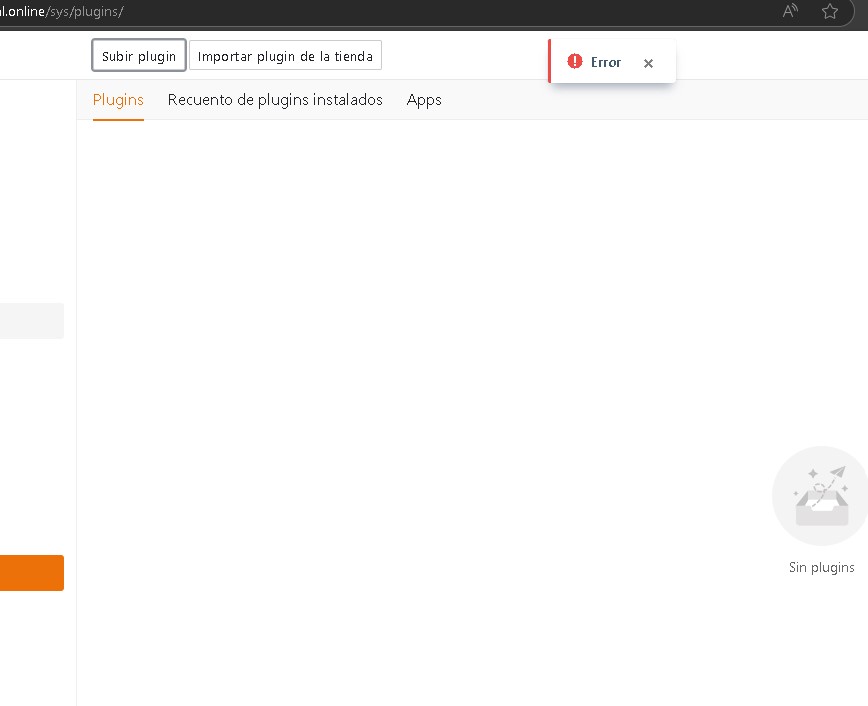The height and width of the screenshot is (706, 868).
Task: Click the Error message text
Action: (606, 62)
